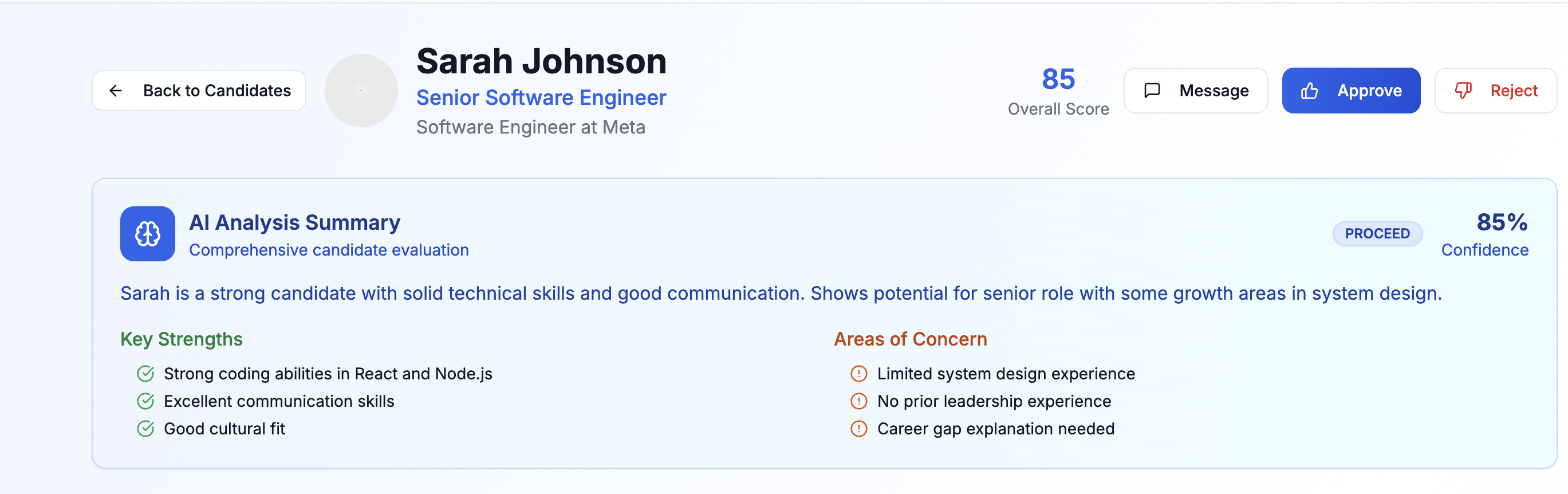Open Message to the candidate
Screen dimensions: 1568x494
1196,91
